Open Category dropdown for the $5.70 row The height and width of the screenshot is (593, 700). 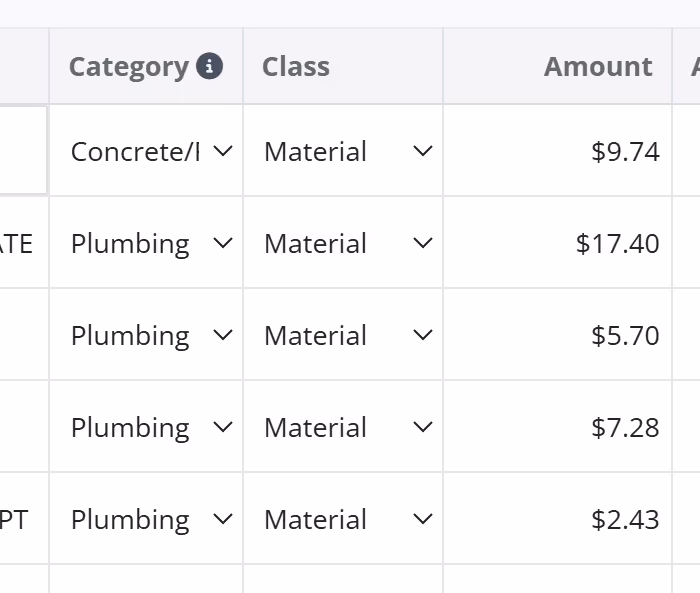(x=150, y=335)
